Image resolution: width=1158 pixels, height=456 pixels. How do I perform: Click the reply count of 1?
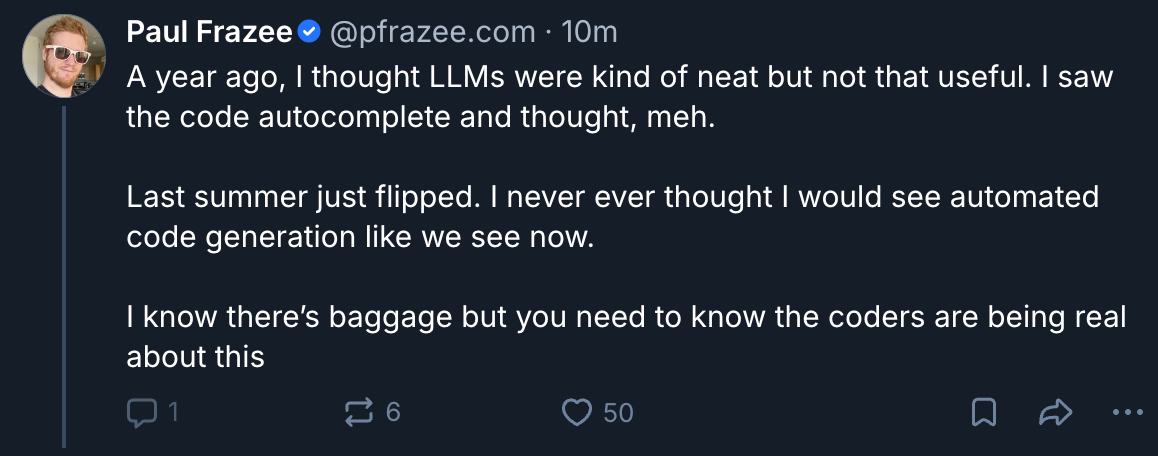[173, 412]
